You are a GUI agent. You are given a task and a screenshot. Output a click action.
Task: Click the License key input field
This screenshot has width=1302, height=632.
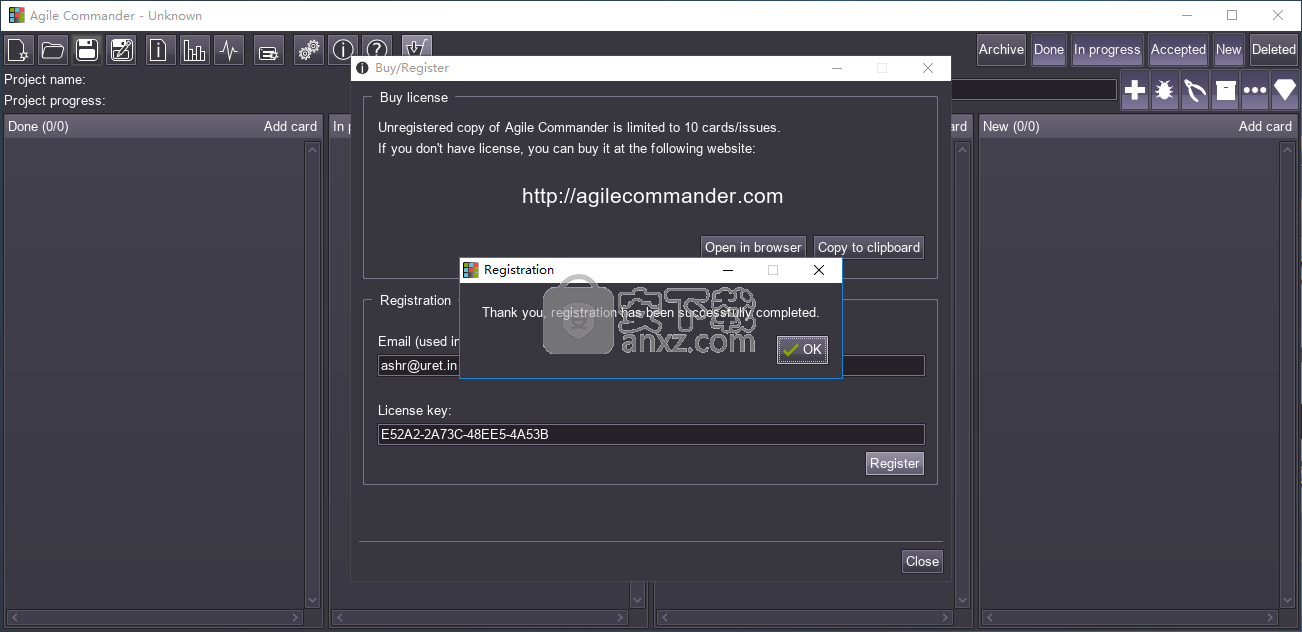click(651, 434)
